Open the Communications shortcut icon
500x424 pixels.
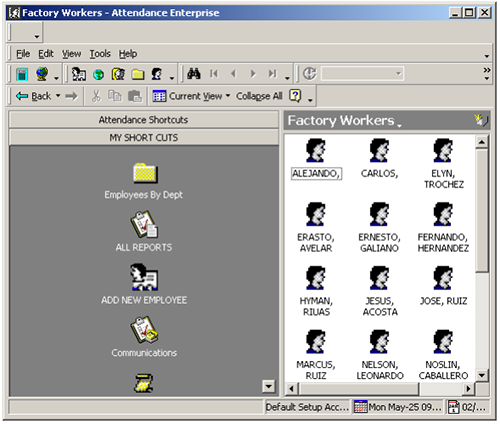(144, 330)
